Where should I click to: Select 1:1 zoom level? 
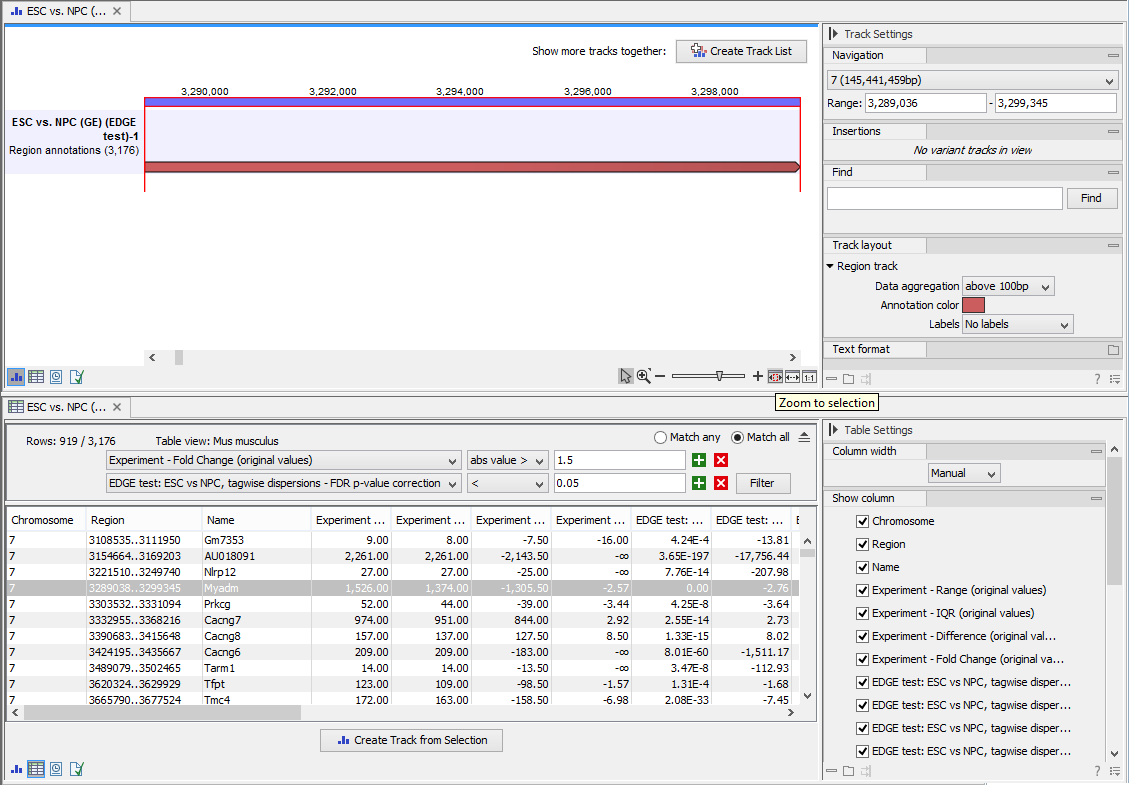coord(809,376)
